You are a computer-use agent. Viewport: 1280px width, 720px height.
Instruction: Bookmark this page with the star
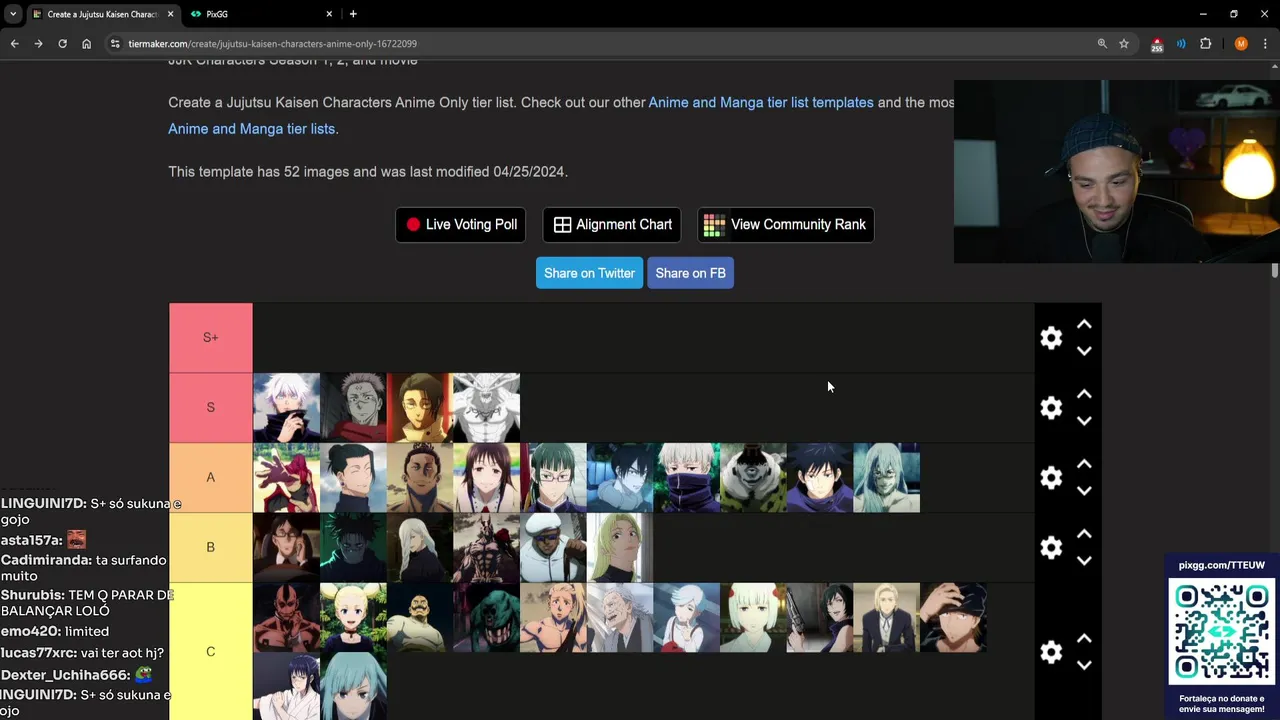coord(1124,44)
